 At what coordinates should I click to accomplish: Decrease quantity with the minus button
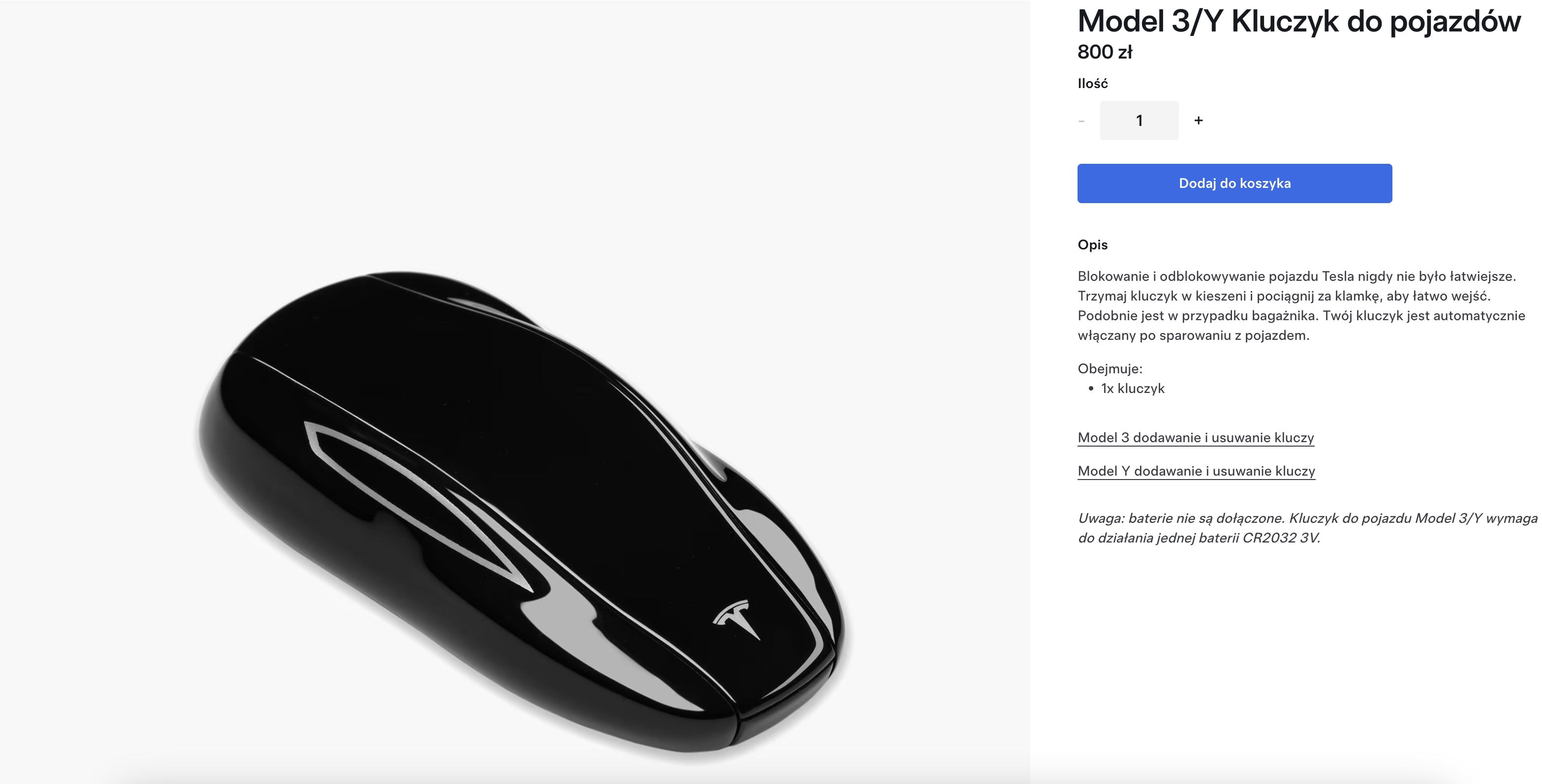click(1081, 121)
